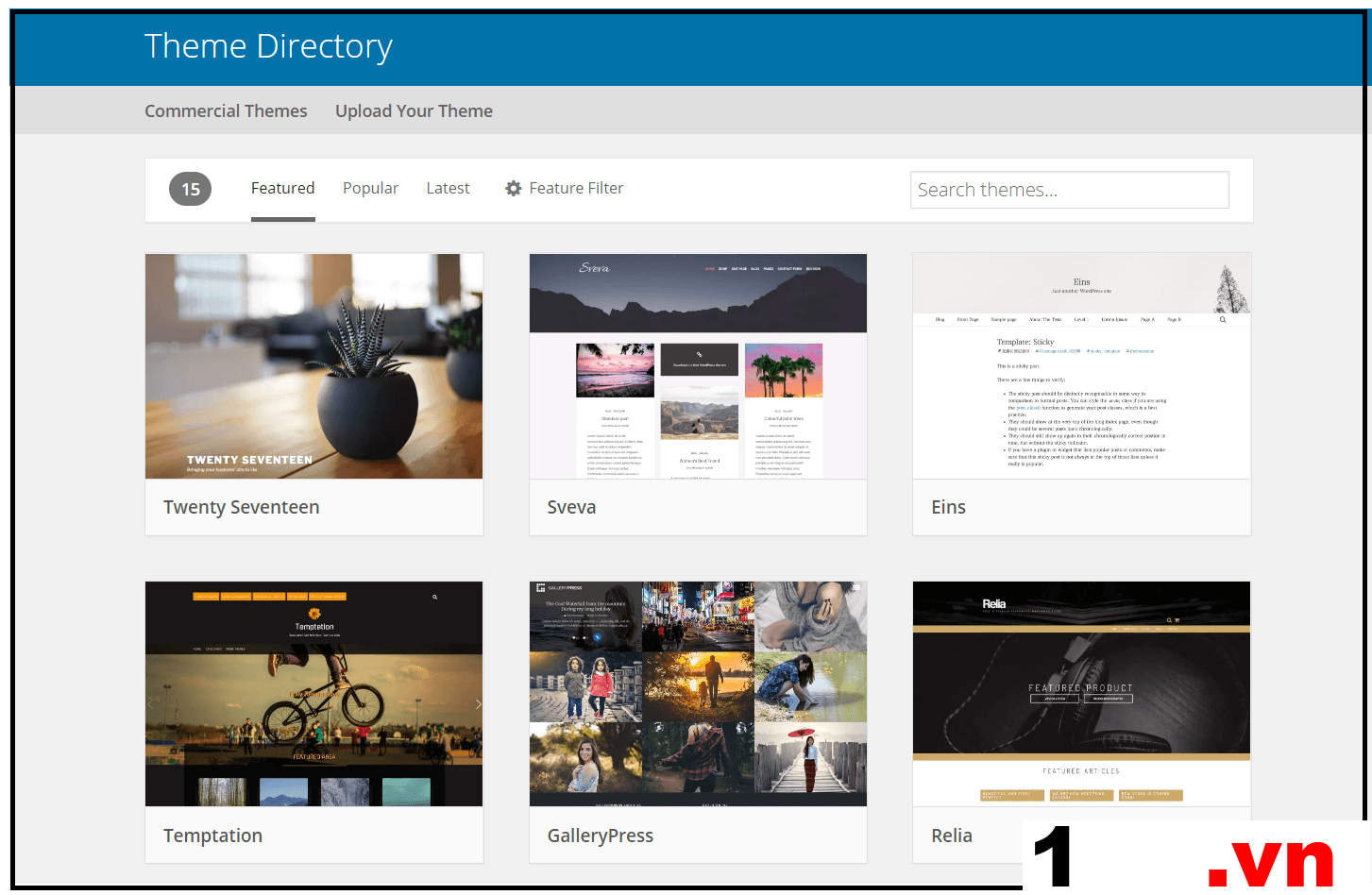Switch to the Featured tab
The height and width of the screenshot is (895, 1372).
[x=282, y=189]
